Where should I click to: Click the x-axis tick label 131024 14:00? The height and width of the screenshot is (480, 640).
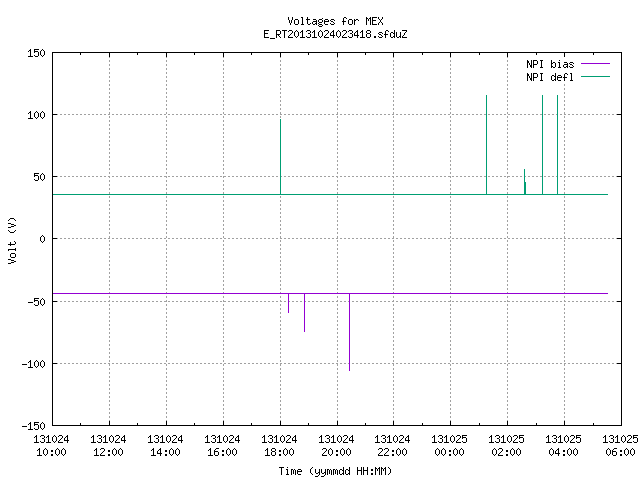click(x=165, y=446)
